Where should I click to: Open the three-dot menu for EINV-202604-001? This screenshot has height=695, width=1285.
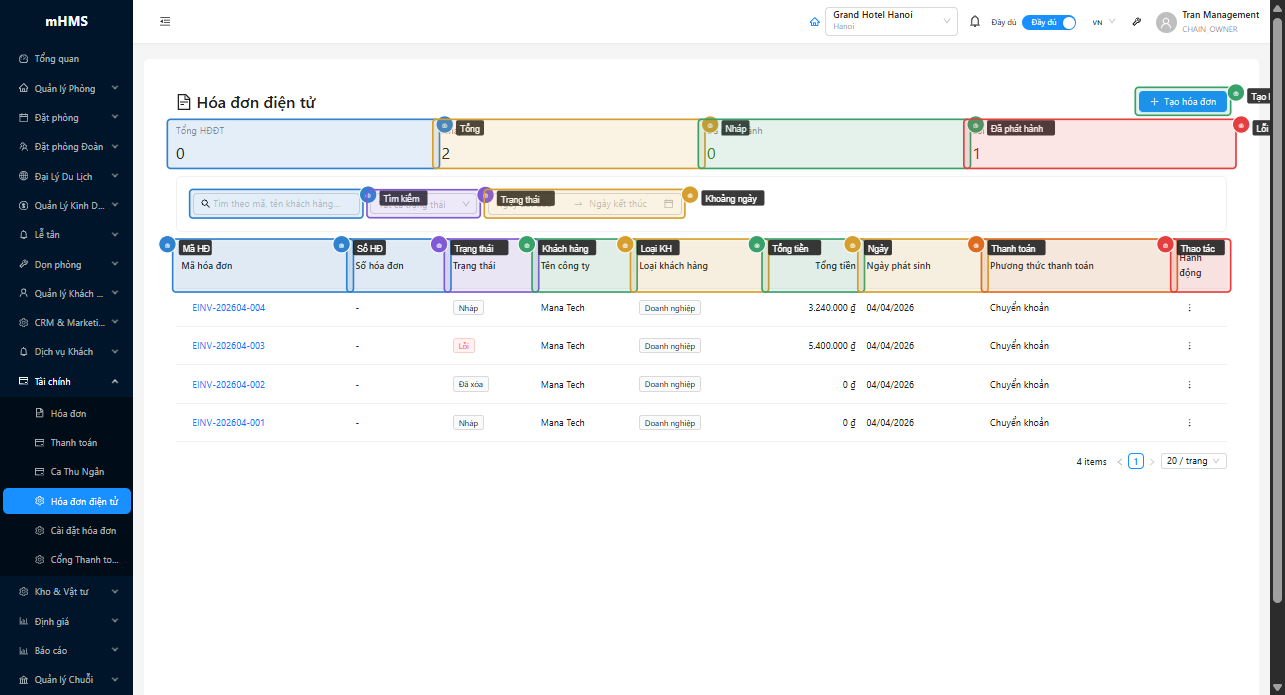(x=1189, y=423)
